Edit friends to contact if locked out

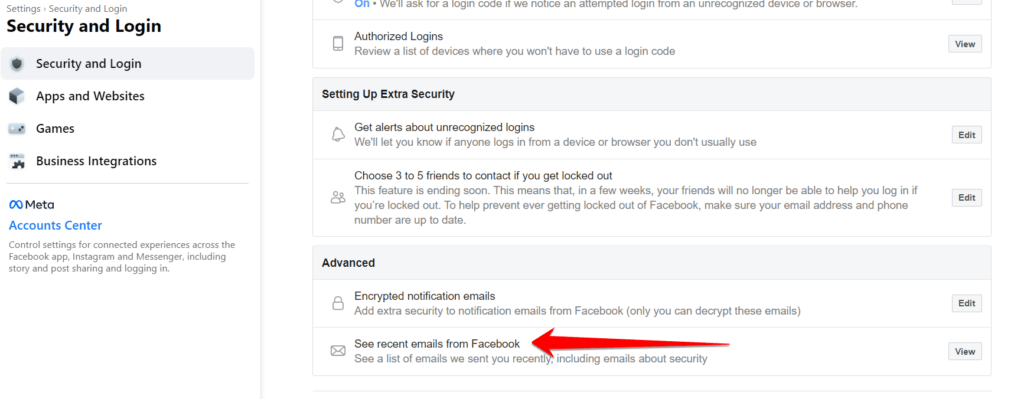coord(967,198)
